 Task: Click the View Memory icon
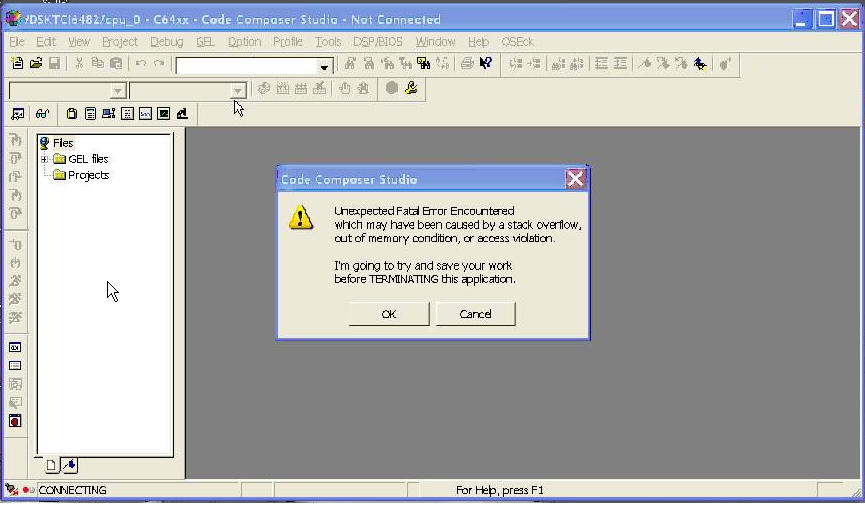[127, 114]
